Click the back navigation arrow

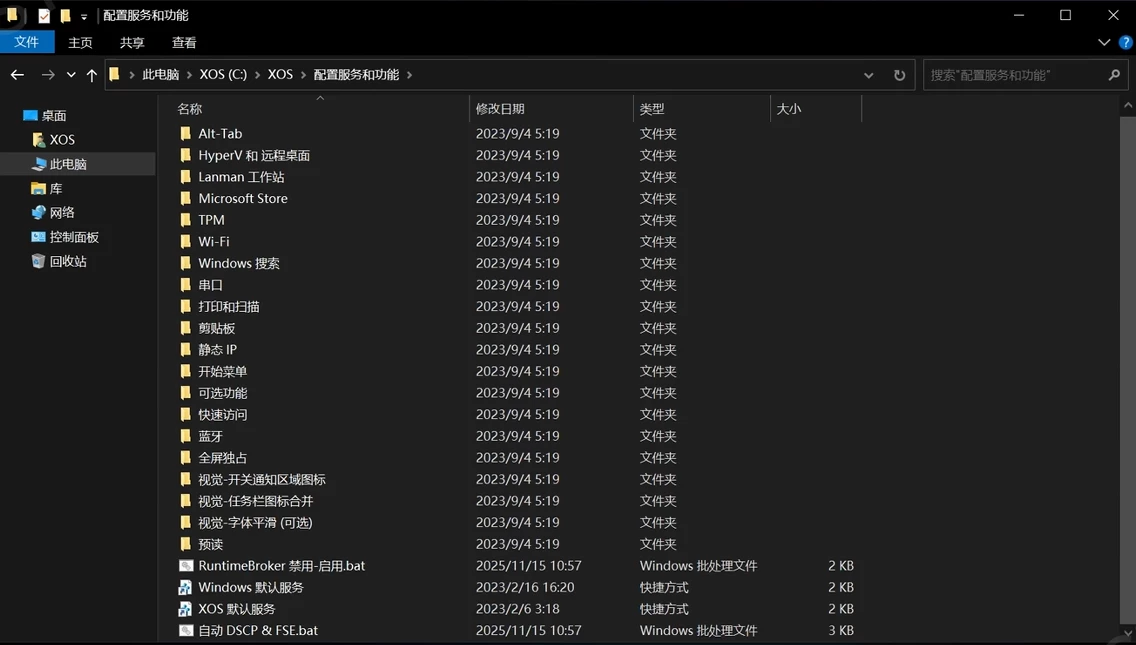(x=17, y=75)
